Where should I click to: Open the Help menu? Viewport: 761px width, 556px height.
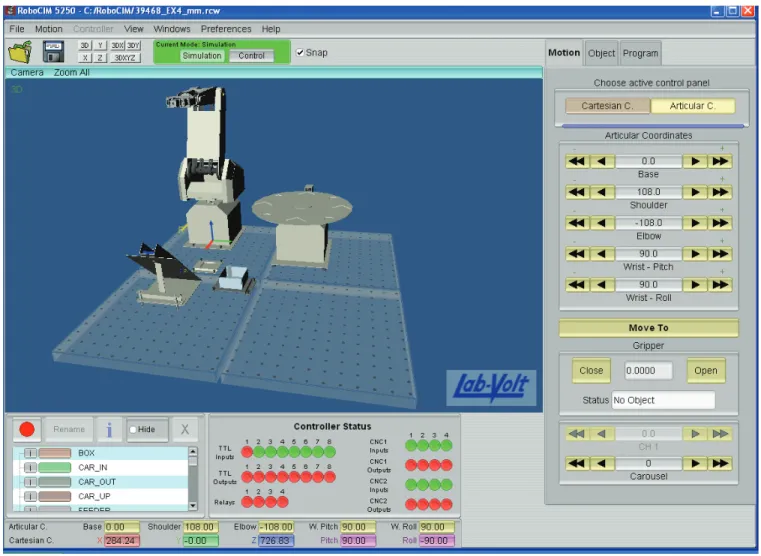(271, 29)
